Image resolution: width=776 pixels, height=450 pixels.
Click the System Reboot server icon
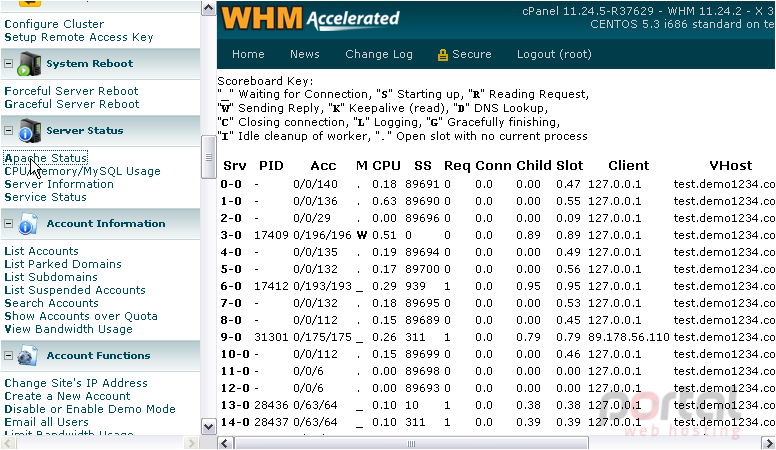pyautogui.click(x=29, y=64)
